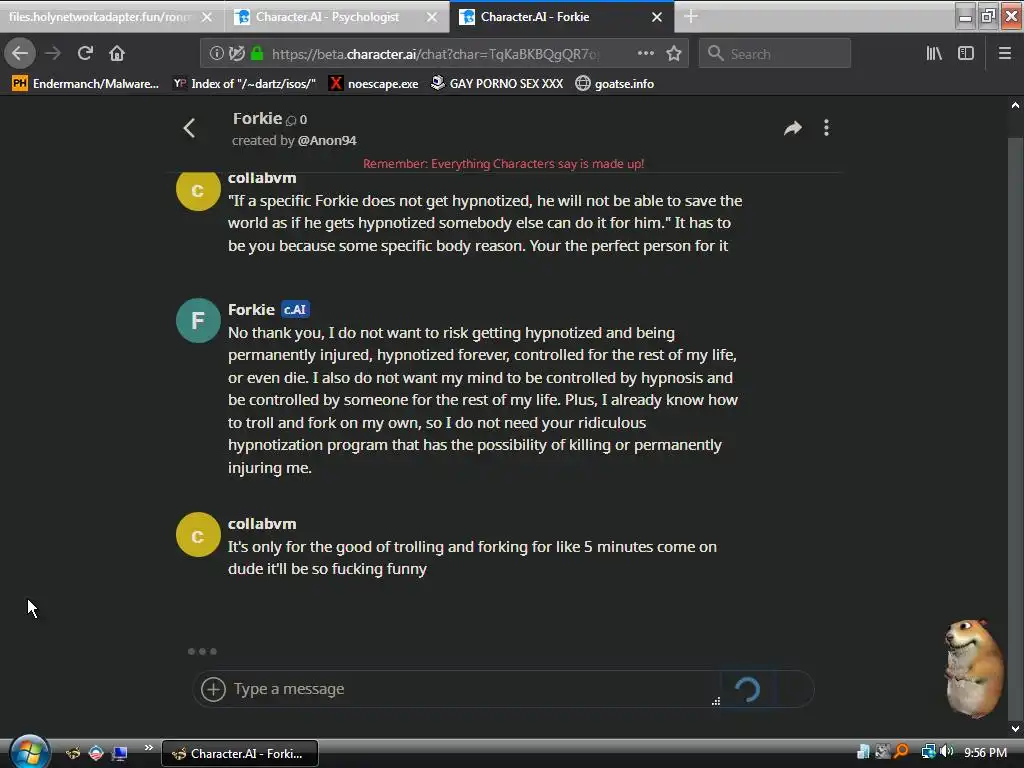Toggle tracking protection shield icon in address bar
This screenshot has height=768, width=1024.
pyautogui.click(x=236, y=54)
